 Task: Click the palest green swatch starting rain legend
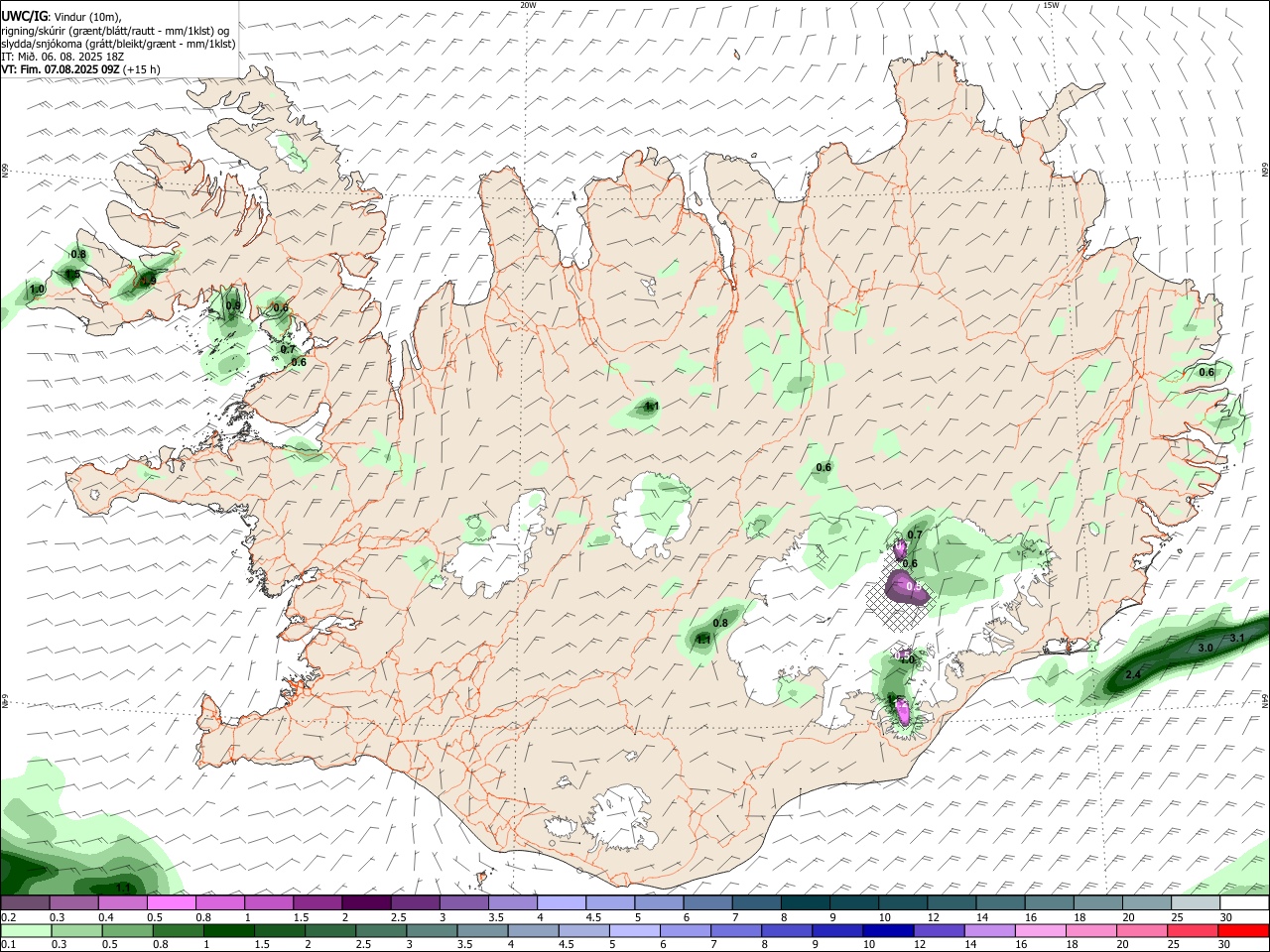click(25, 930)
